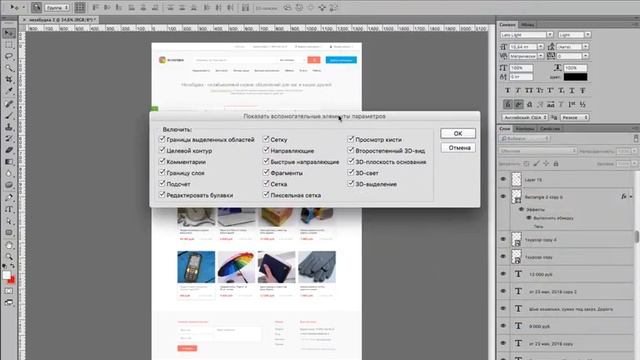Image resolution: width=640 pixels, height=360 pixels.
Task: Switch to the 'Контуры' panel tab
Action: [x=524, y=129]
